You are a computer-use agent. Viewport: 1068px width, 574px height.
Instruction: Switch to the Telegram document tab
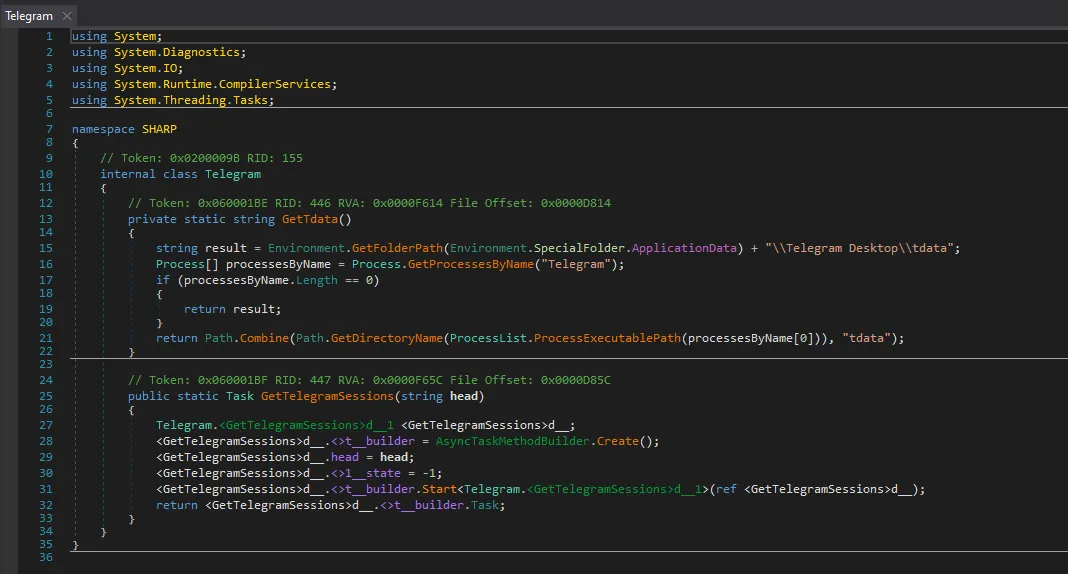pos(29,16)
